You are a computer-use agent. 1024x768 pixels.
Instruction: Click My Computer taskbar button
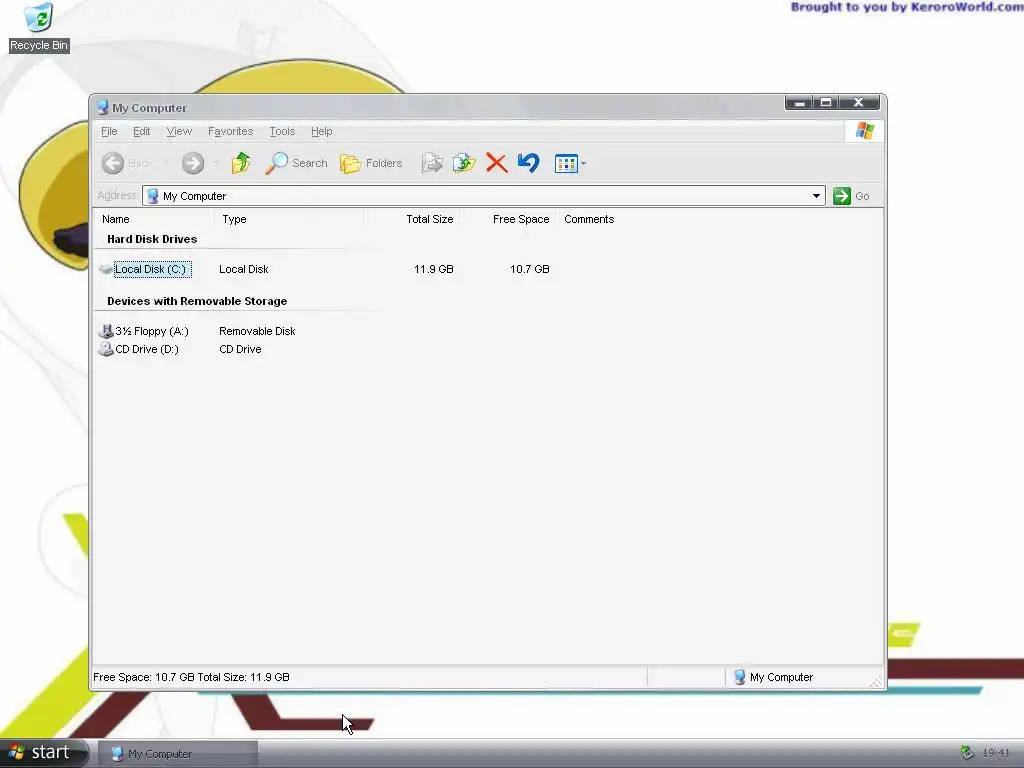click(178, 754)
